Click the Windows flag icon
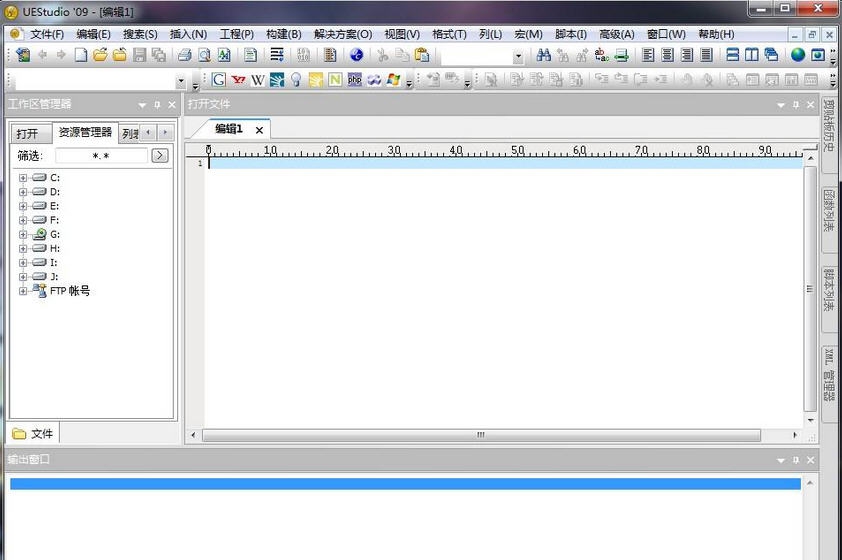Screen dimensions: 842x560 [394, 80]
